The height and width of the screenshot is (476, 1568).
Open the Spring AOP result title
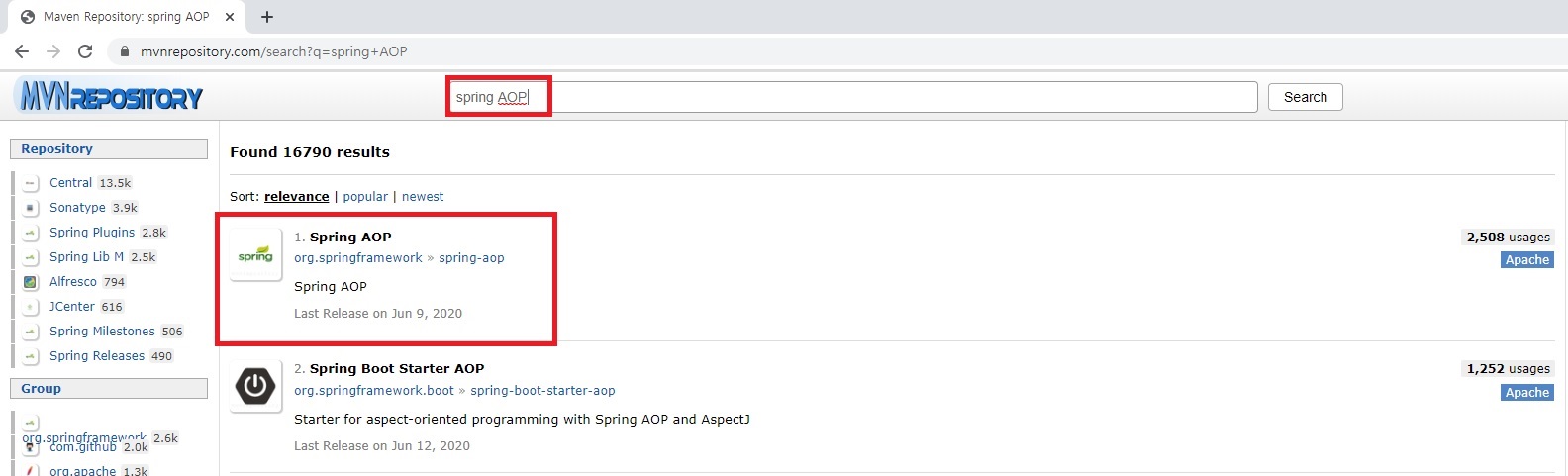click(x=350, y=237)
